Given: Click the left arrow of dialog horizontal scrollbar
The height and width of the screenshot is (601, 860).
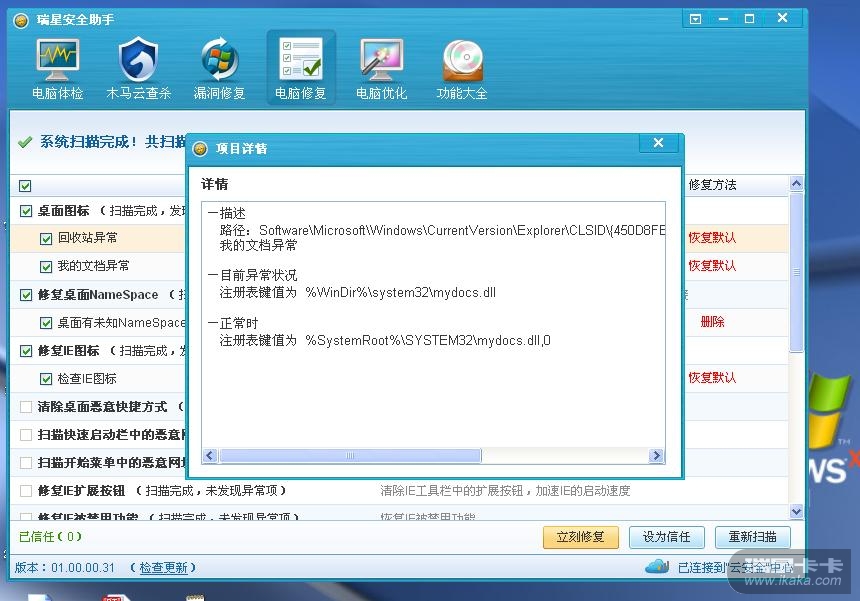Looking at the screenshot, I should coord(210,456).
